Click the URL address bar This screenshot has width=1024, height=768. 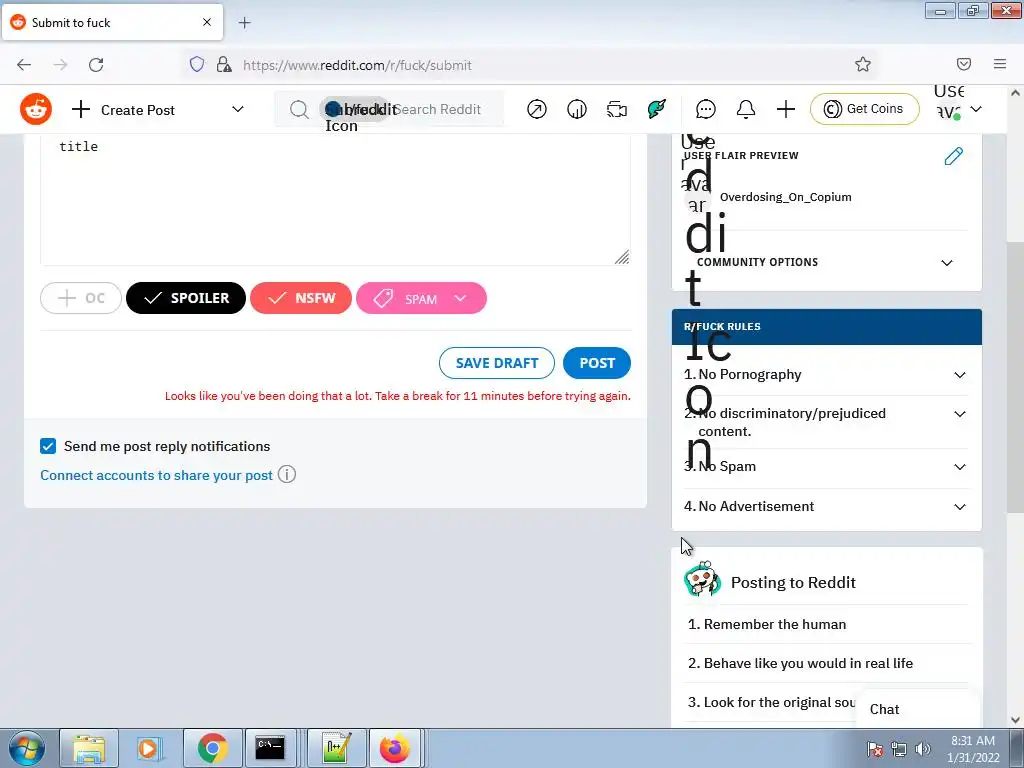point(529,65)
